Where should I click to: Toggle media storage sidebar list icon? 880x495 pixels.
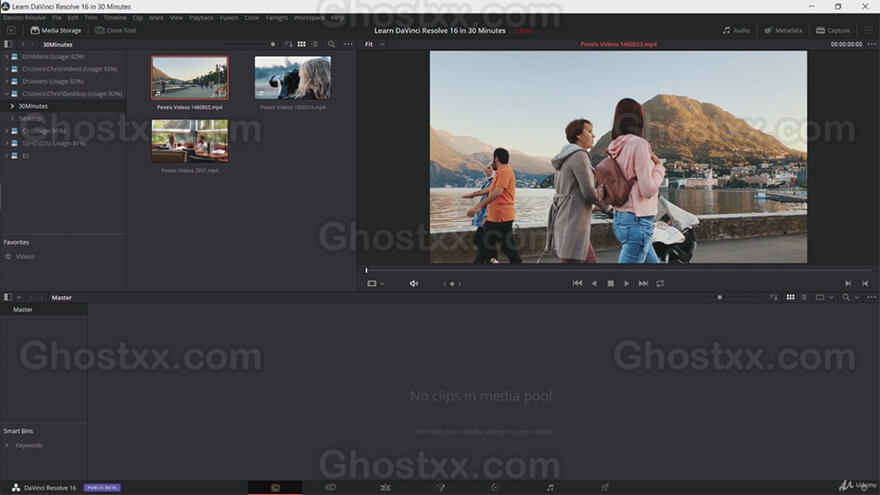point(8,44)
